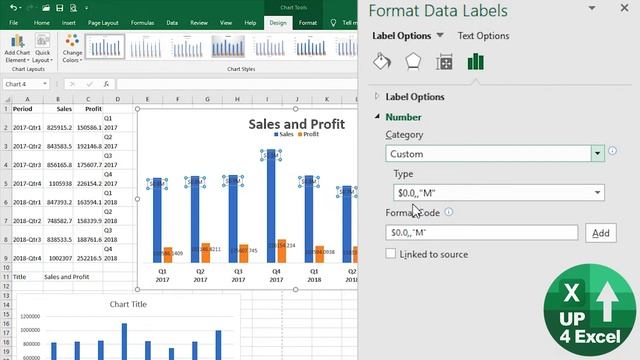This screenshot has width=640, height=360.
Task: Switch to the Insert ribbon tab
Action: tap(69, 23)
